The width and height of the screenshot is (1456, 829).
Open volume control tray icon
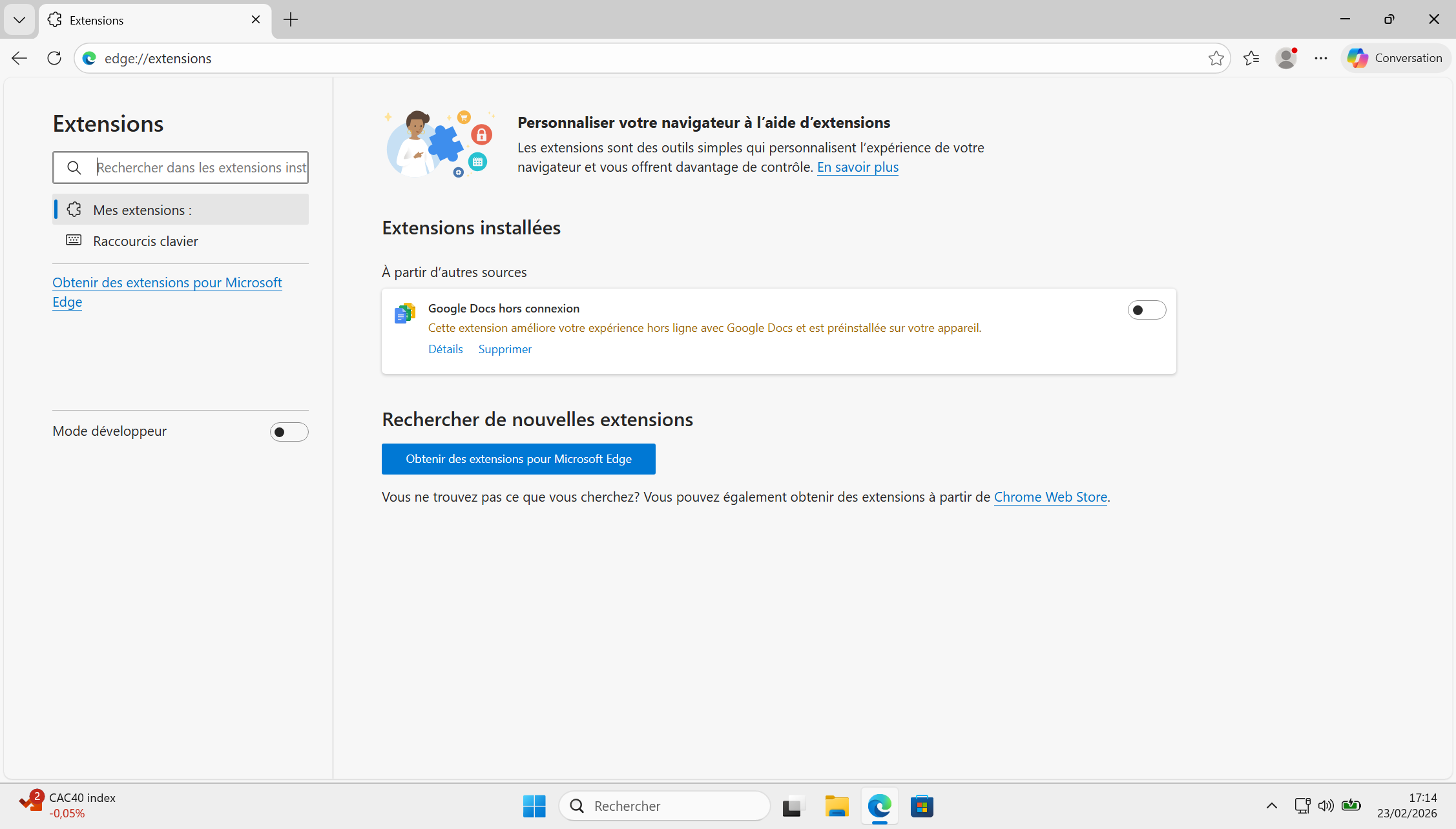[1326, 806]
